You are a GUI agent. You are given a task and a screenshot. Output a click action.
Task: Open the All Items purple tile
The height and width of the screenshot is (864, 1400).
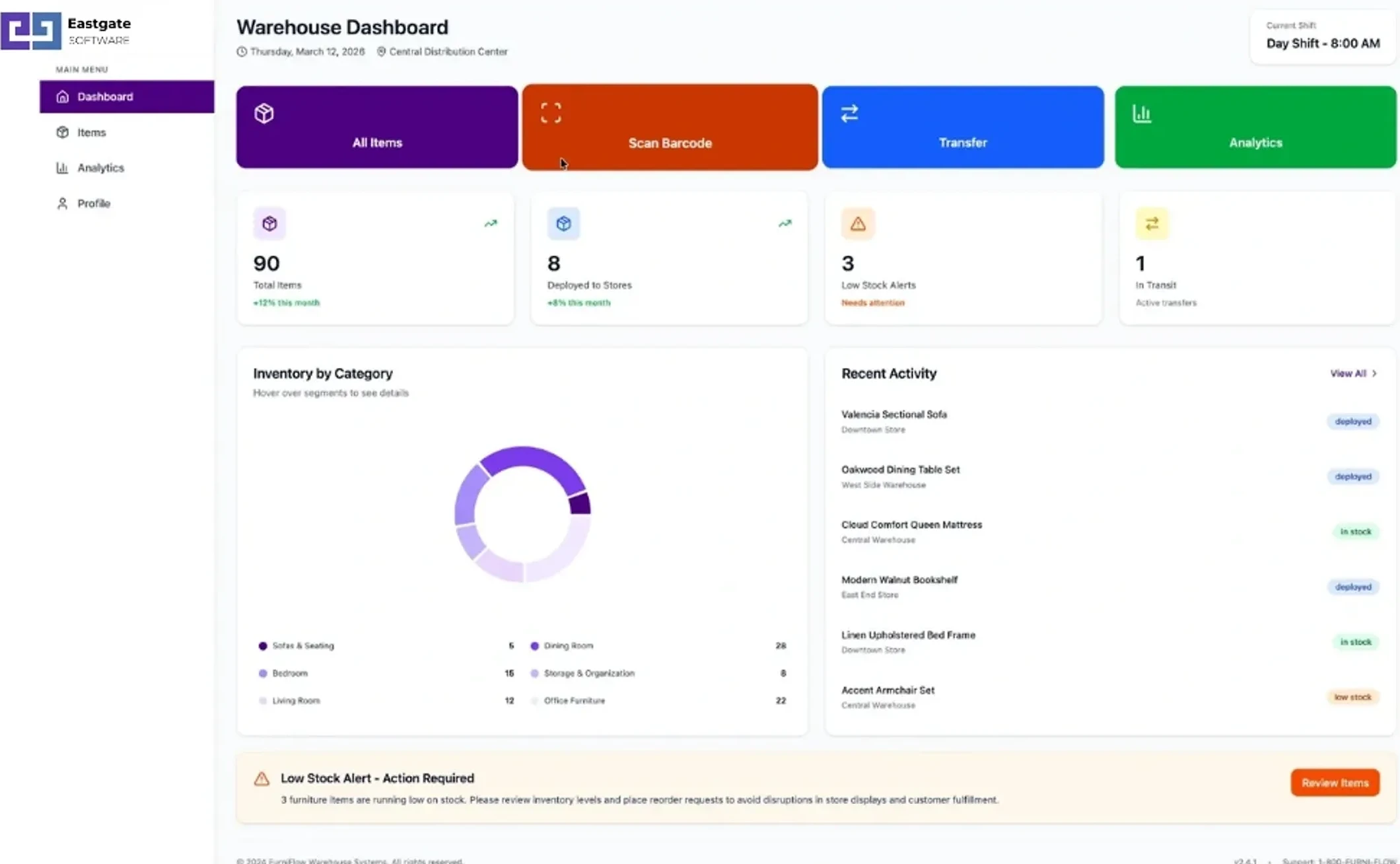(x=377, y=127)
